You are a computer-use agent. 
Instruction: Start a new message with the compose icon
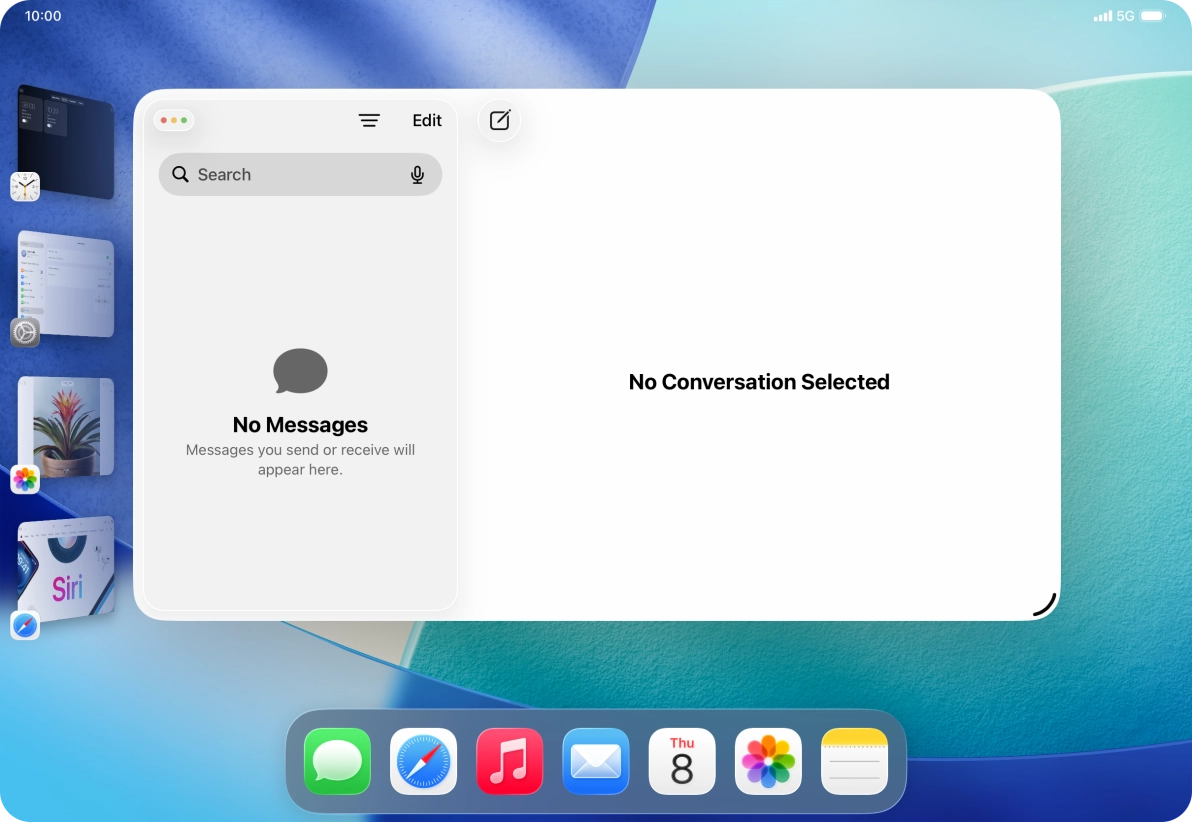tap(499, 120)
